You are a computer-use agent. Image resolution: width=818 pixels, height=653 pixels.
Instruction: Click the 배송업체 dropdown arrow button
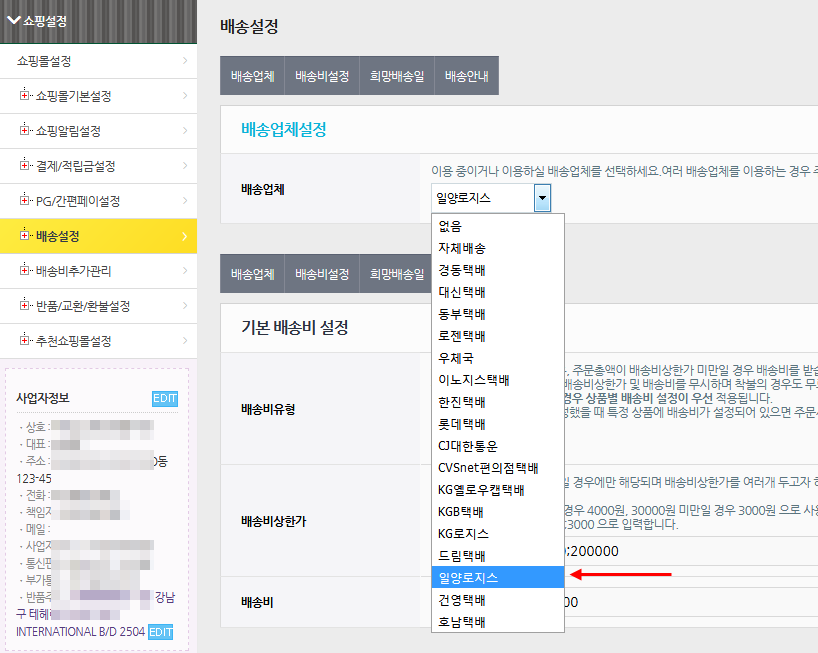pos(542,198)
